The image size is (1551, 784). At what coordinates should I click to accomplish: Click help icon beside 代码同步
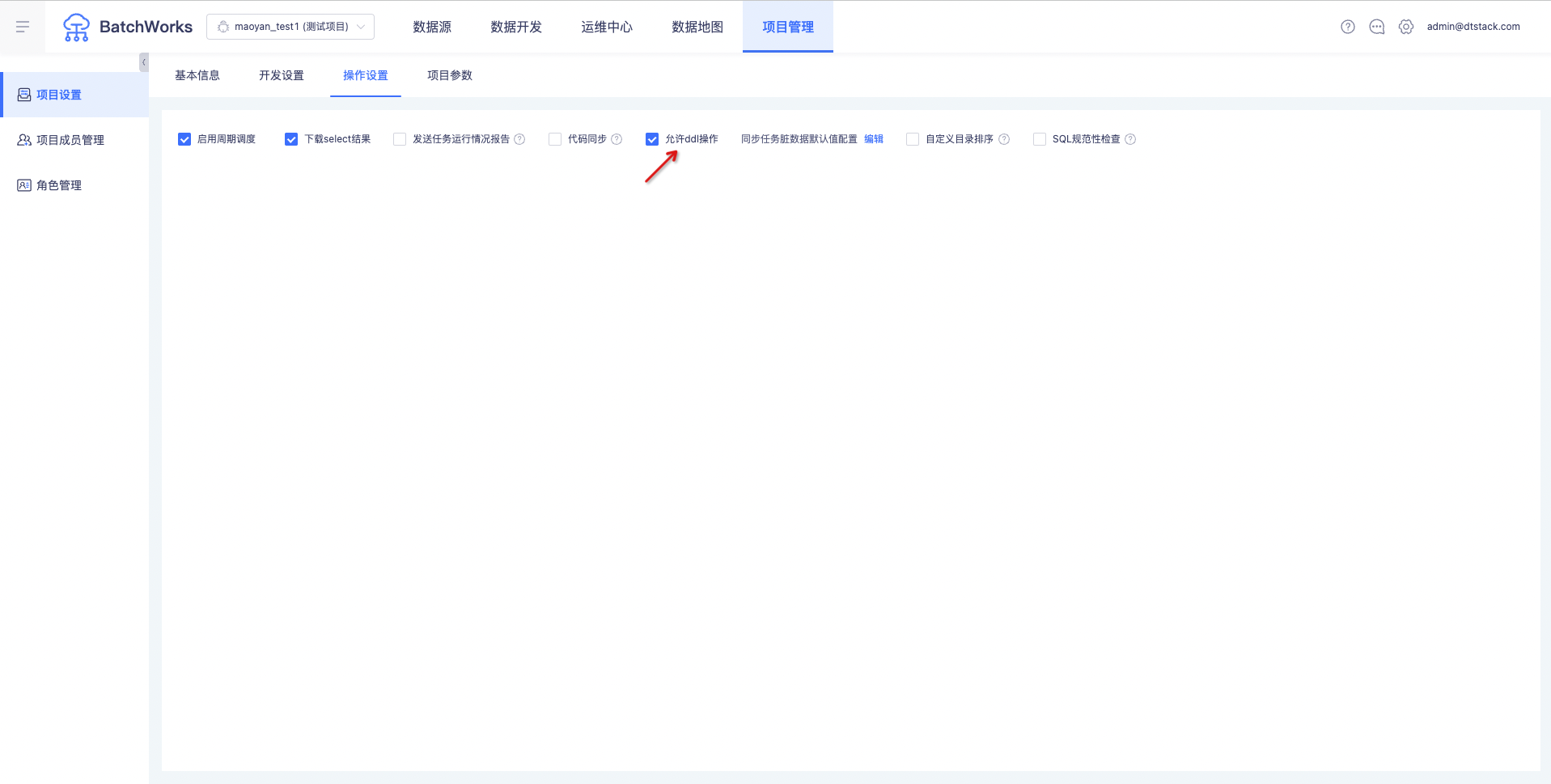click(x=617, y=139)
